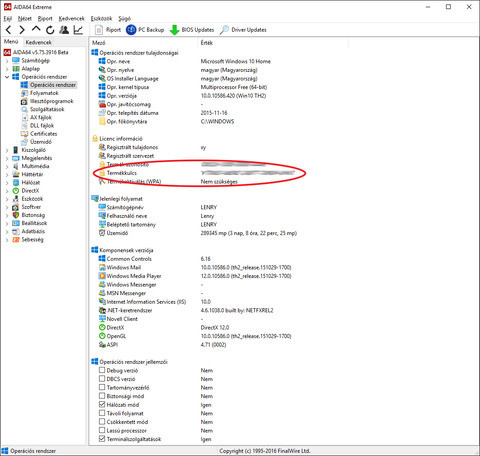
Task: Open the Kedvencek menu in the menu bar
Action: click(72, 18)
